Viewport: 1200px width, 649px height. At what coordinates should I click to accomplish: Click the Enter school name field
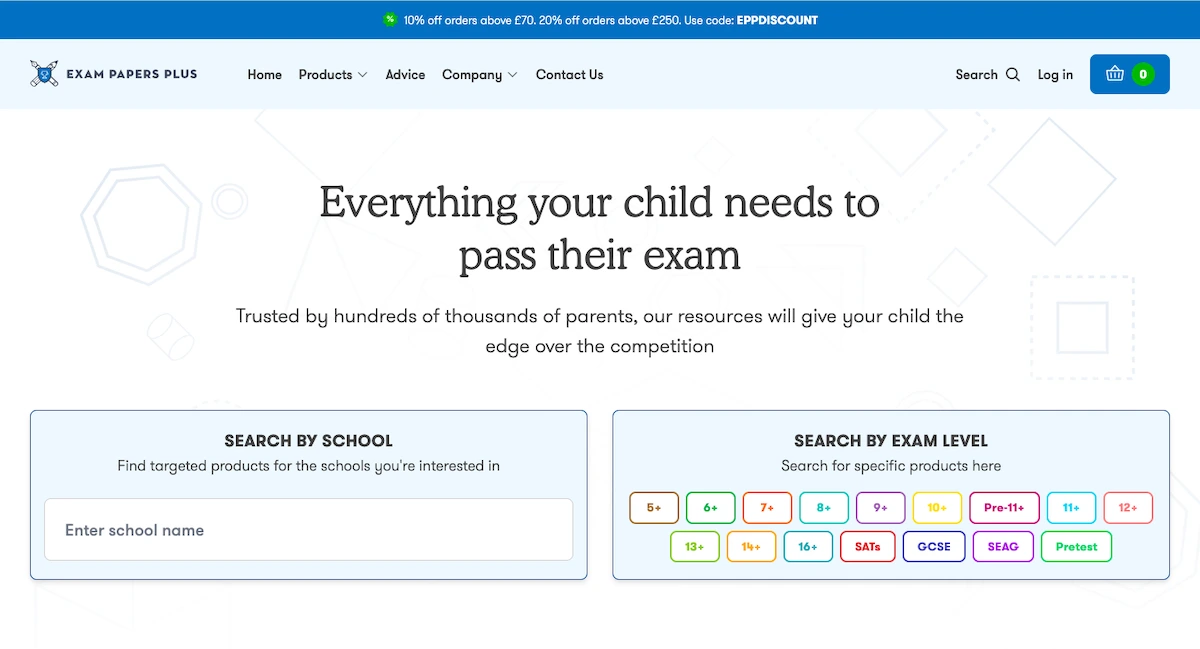tap(308, 530)
